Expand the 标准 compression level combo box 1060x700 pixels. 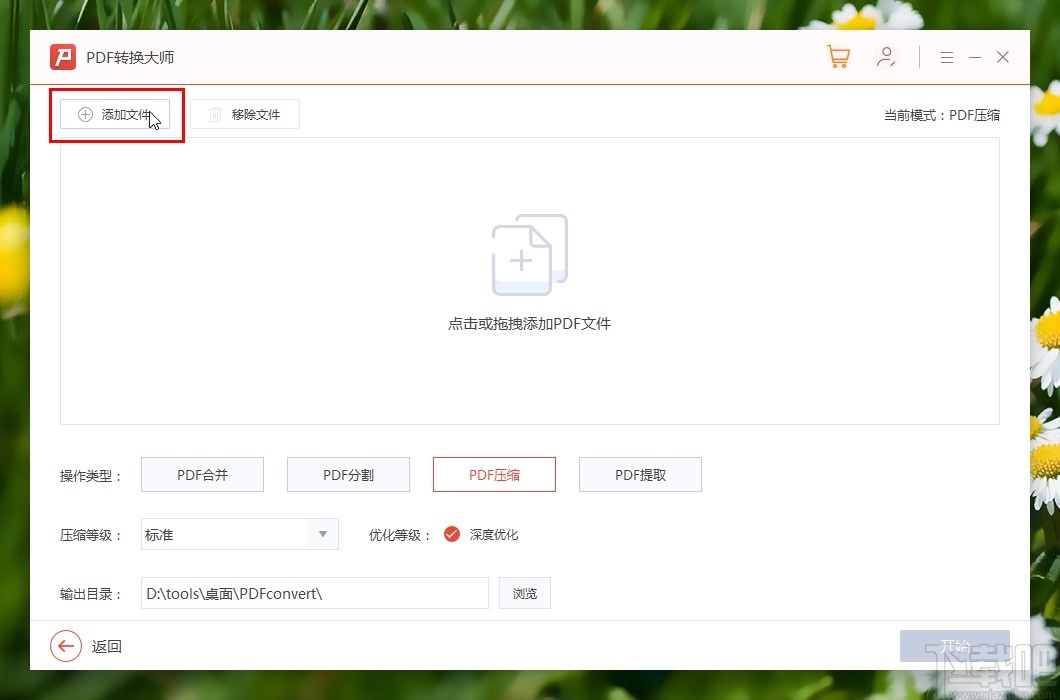(x=239, y=534)
